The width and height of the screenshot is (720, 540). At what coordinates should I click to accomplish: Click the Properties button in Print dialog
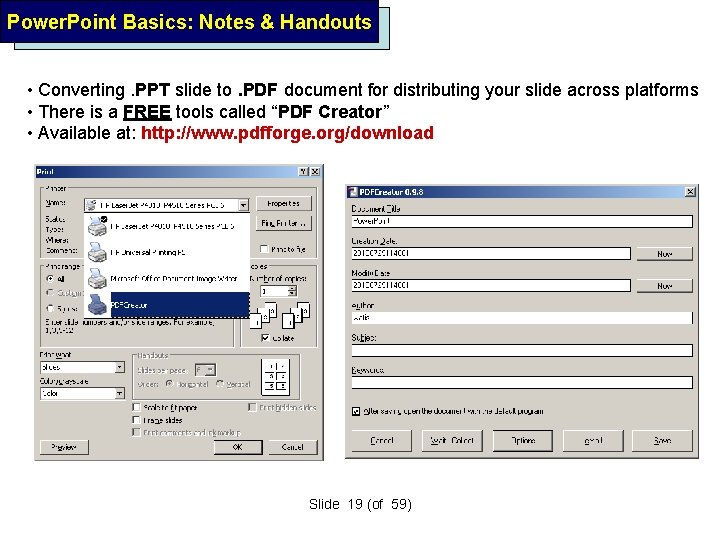(283, 203)
